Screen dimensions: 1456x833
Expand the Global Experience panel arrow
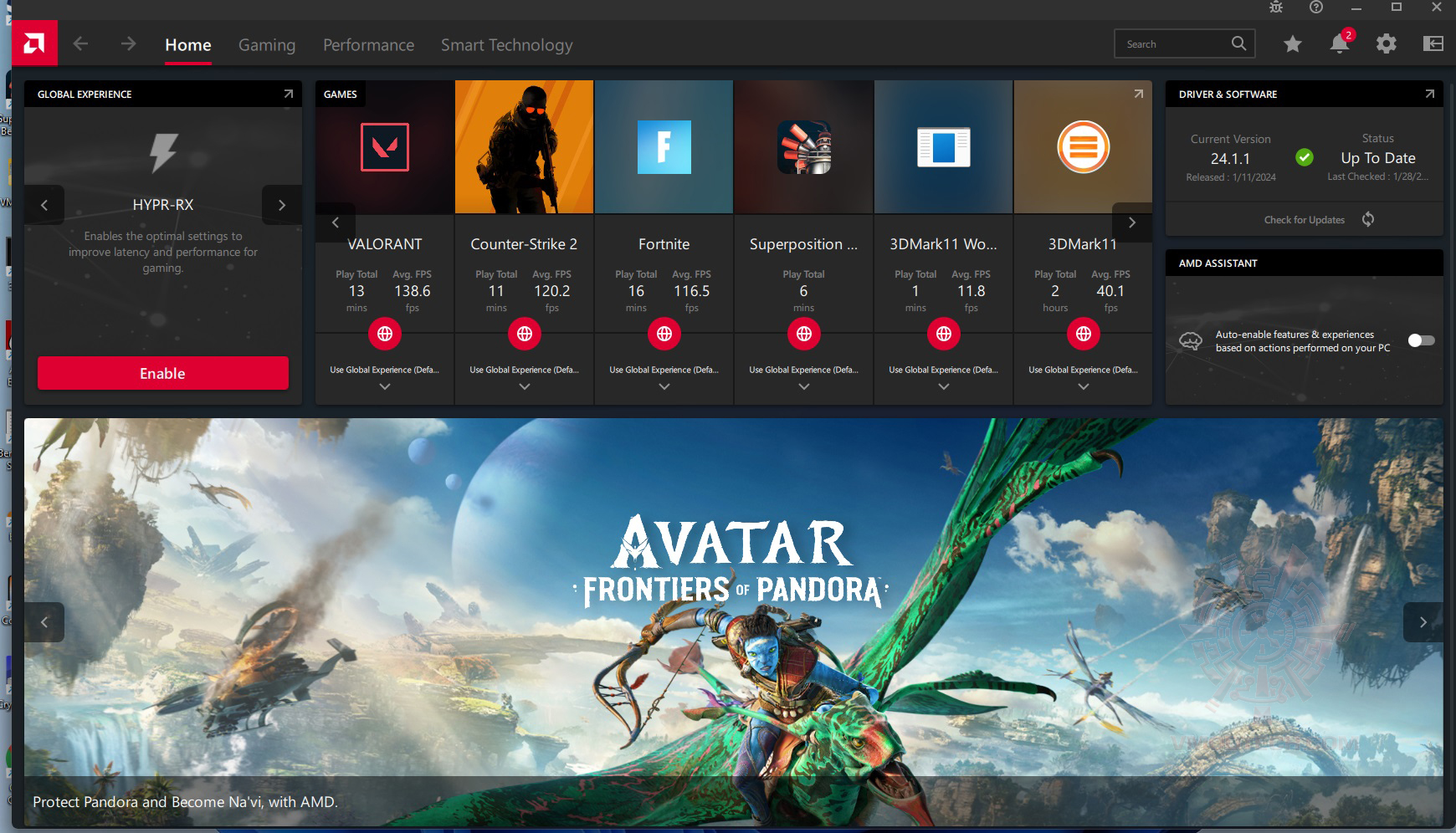tap(288, 94)
